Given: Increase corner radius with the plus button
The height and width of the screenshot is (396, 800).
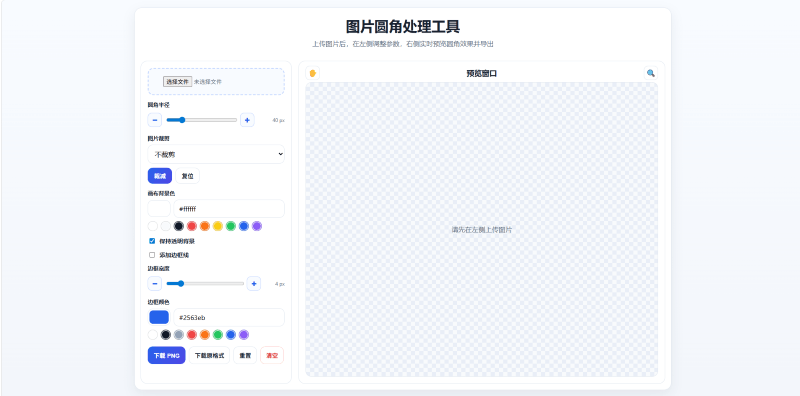Looking at the screenshot, I should (247, 120).
